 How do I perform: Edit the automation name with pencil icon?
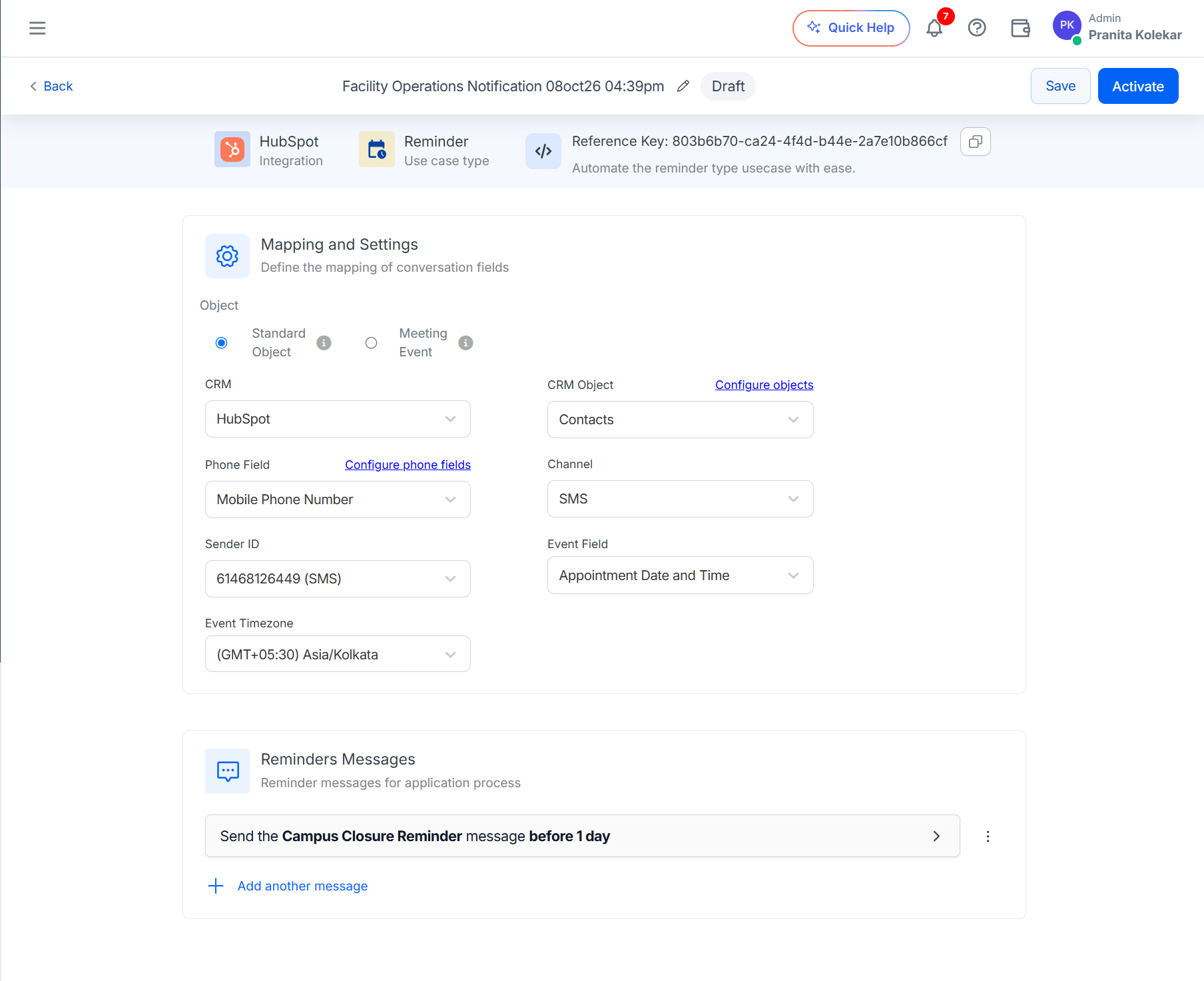tap(683, 86)
